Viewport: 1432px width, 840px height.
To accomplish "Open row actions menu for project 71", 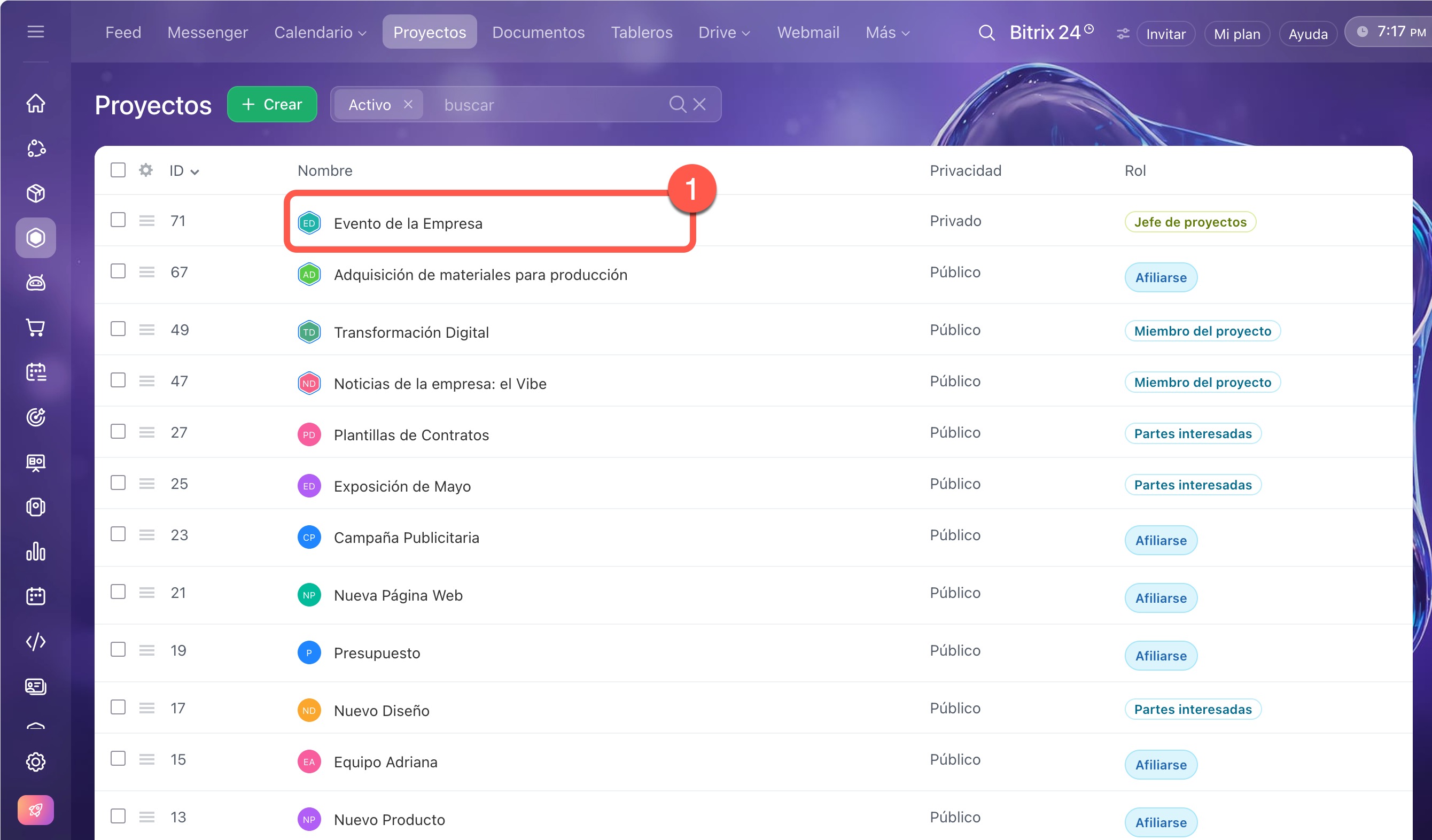I will (147, 221).
